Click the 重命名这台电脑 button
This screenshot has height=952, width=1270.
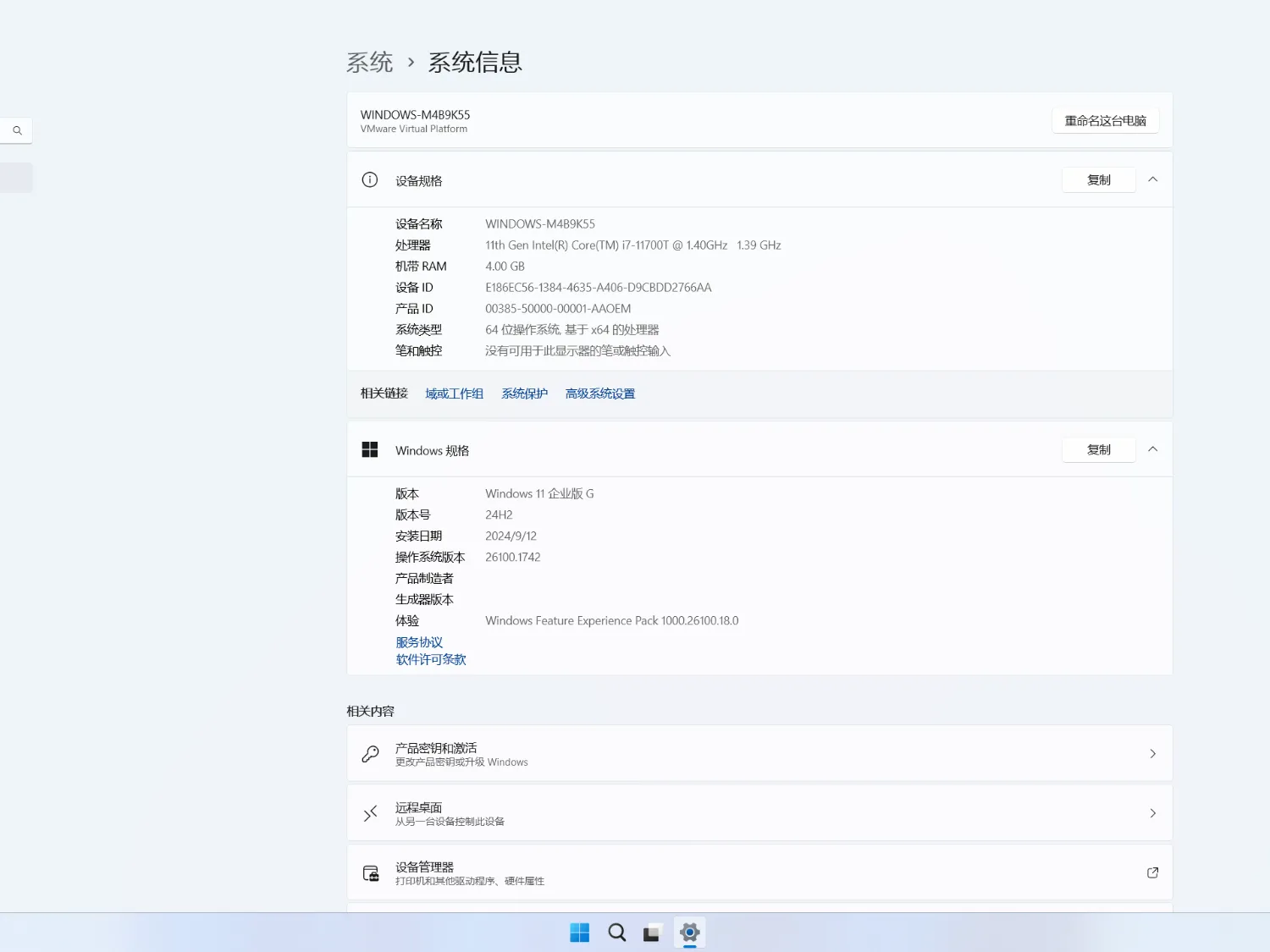(x=1105, y=120)
